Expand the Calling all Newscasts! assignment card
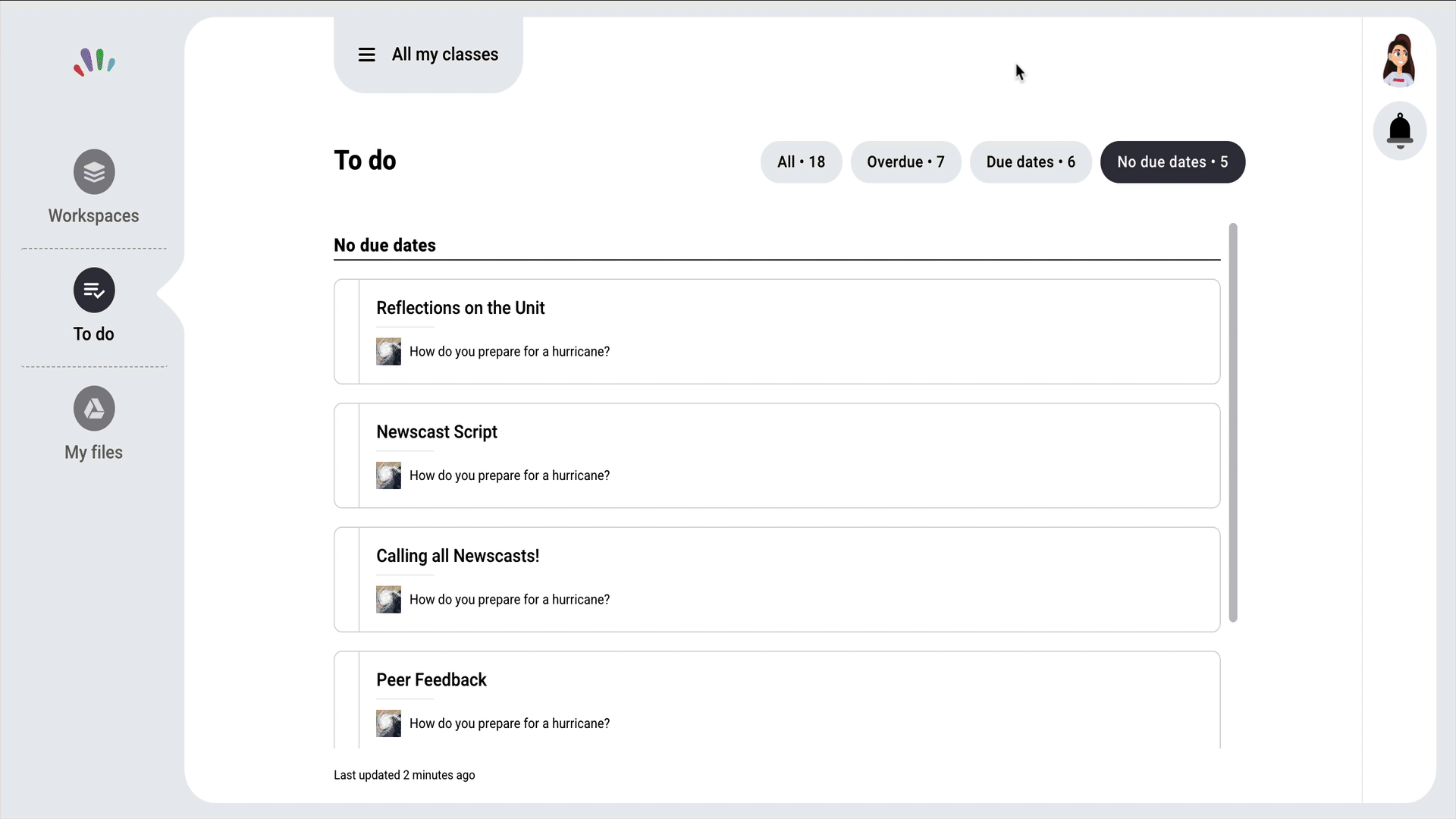This screenshot has width=1456, height=819. pyautogui.click(x=457, y=556)
